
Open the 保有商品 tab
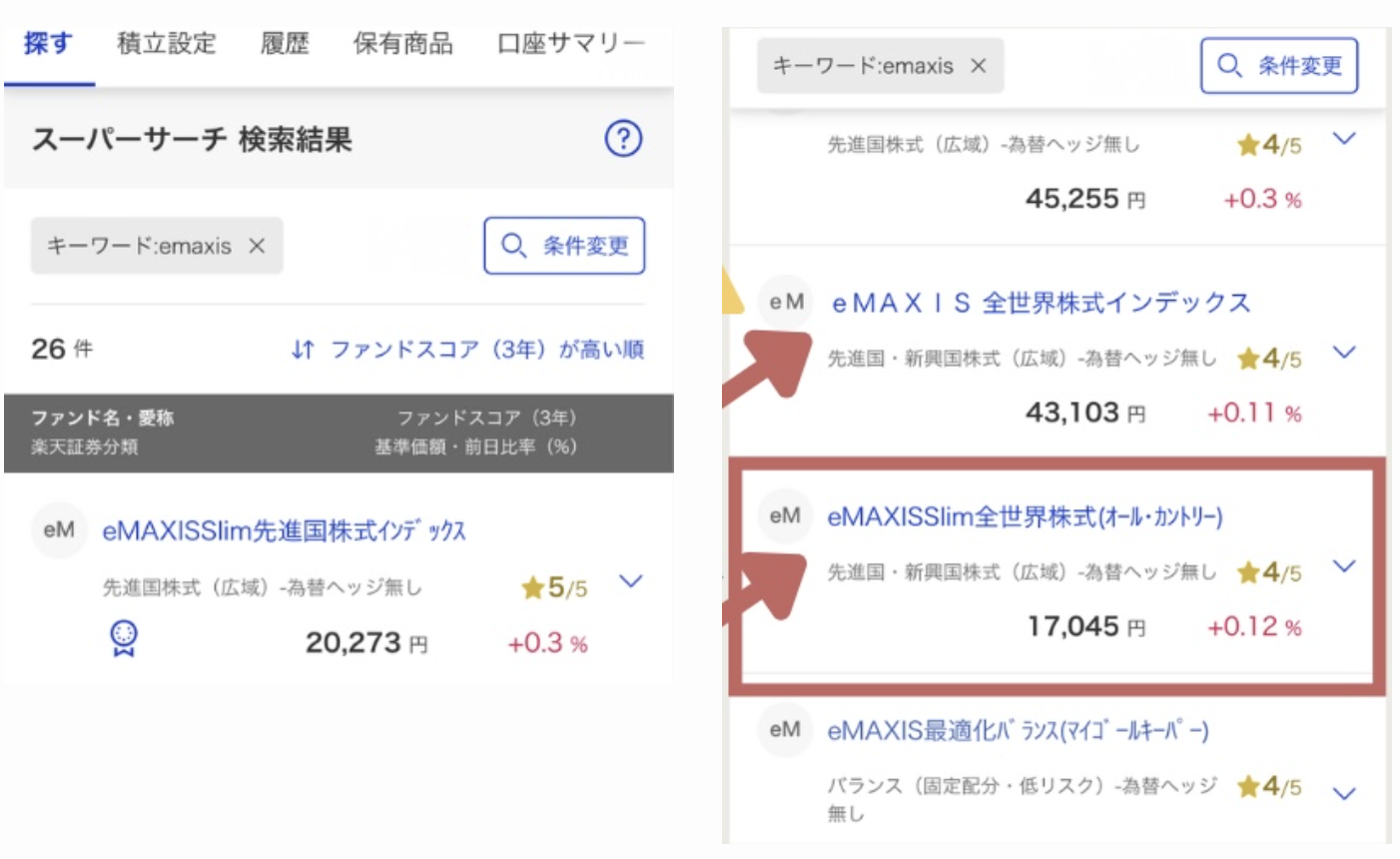pos(402,43)
